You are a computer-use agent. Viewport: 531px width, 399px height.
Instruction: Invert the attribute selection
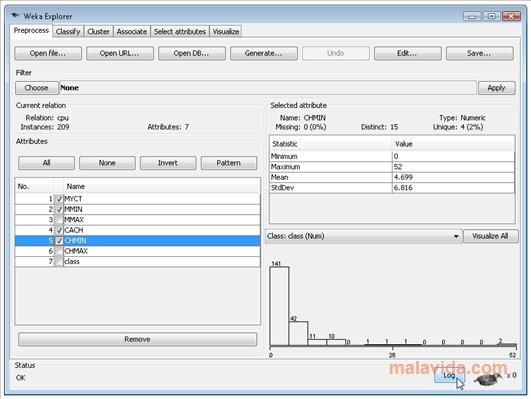[168, 163]
